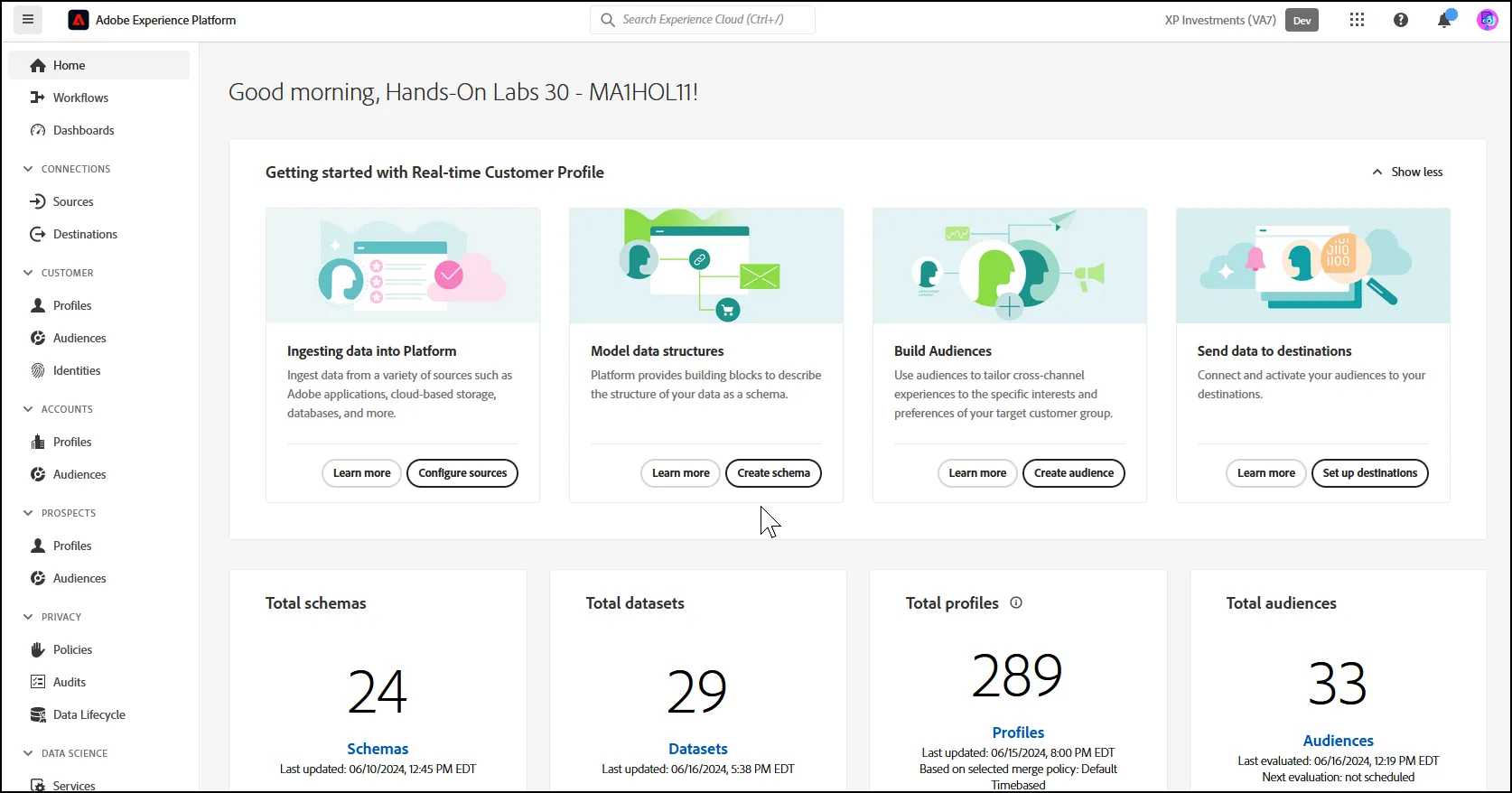Click Show less to collapse Getting started

coord(1407,172)
